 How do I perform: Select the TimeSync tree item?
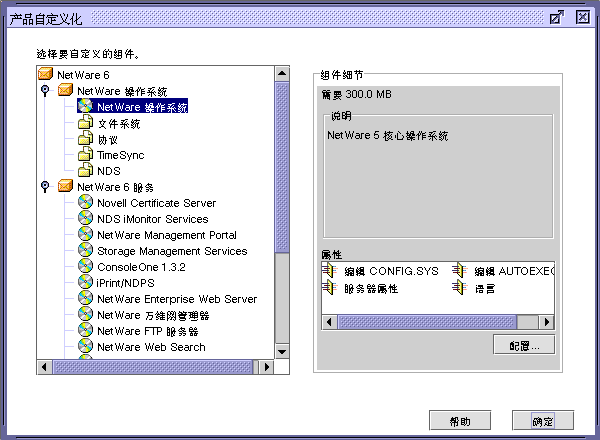click(121, 155)
